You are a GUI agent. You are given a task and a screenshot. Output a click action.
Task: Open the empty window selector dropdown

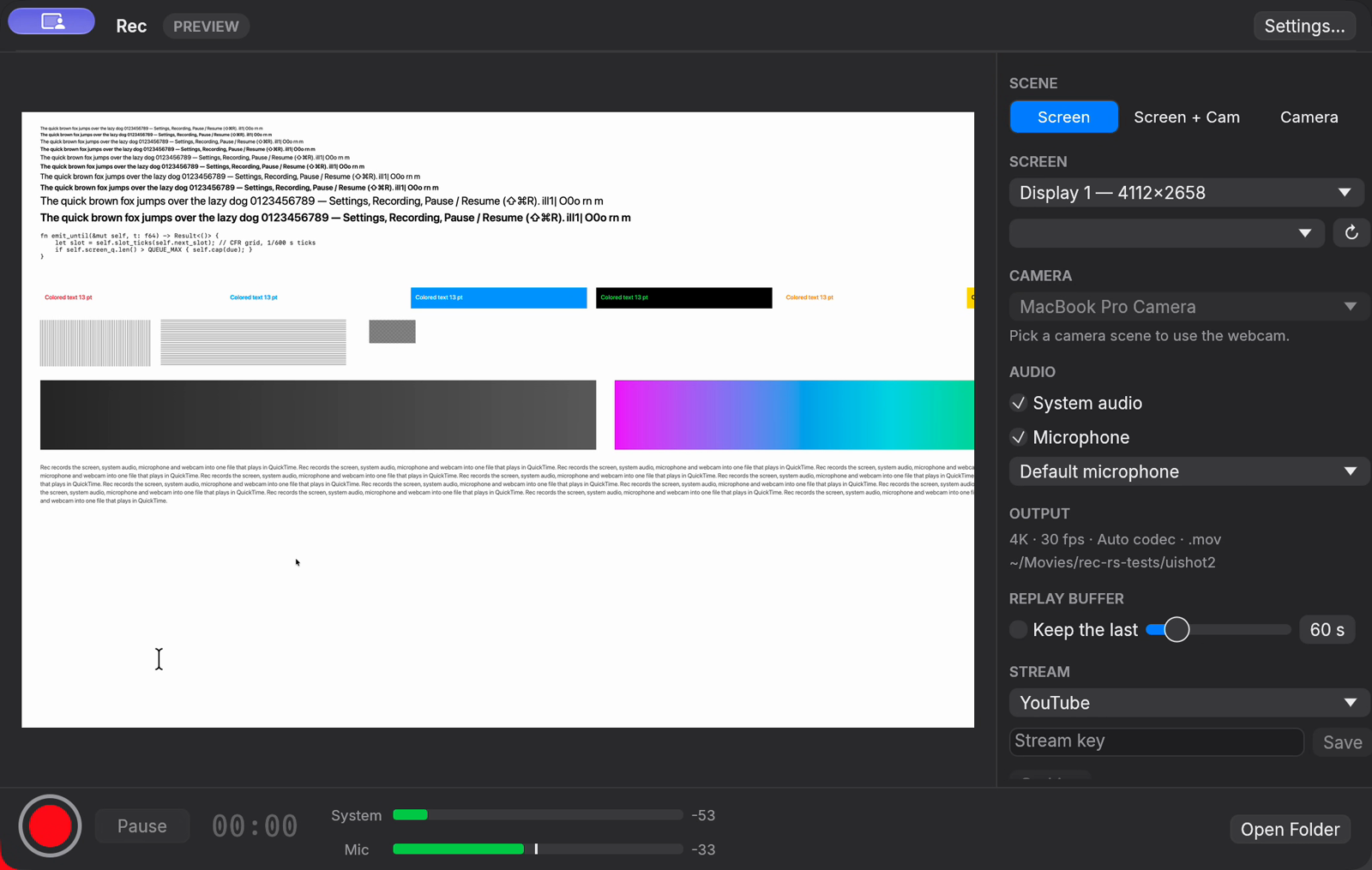[1166, 233]
